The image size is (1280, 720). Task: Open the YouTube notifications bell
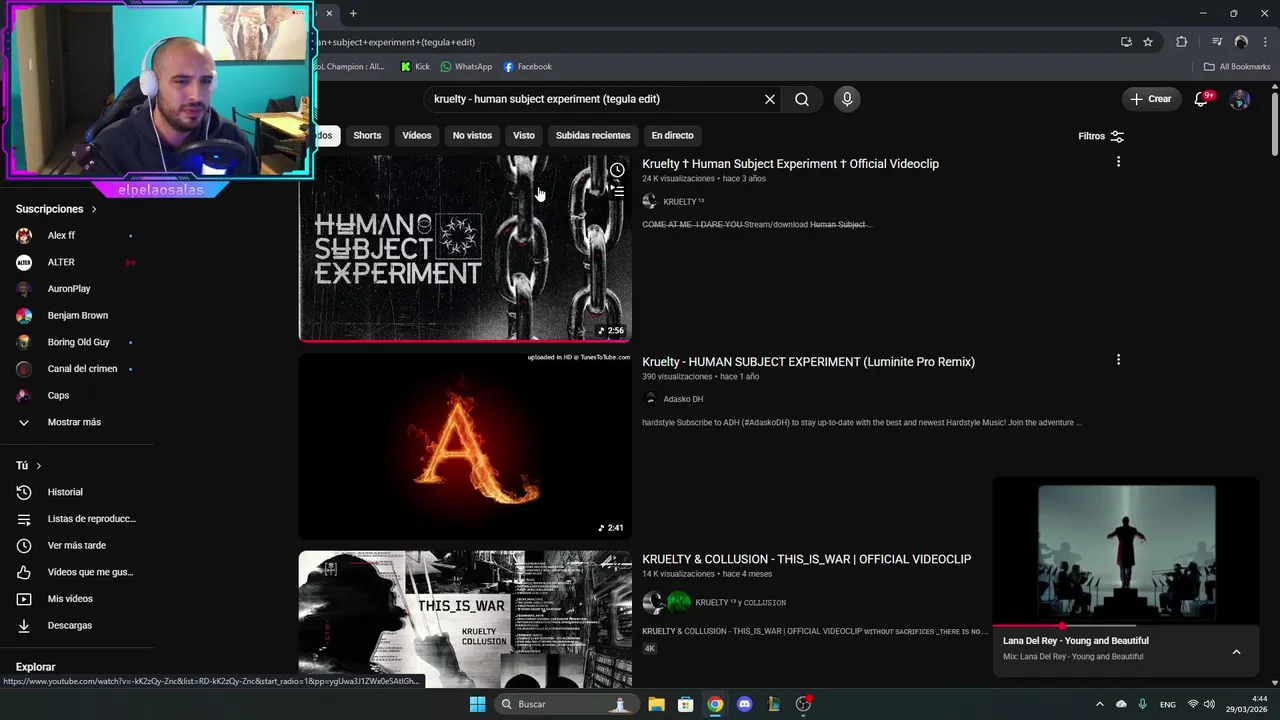(1203, 99)
